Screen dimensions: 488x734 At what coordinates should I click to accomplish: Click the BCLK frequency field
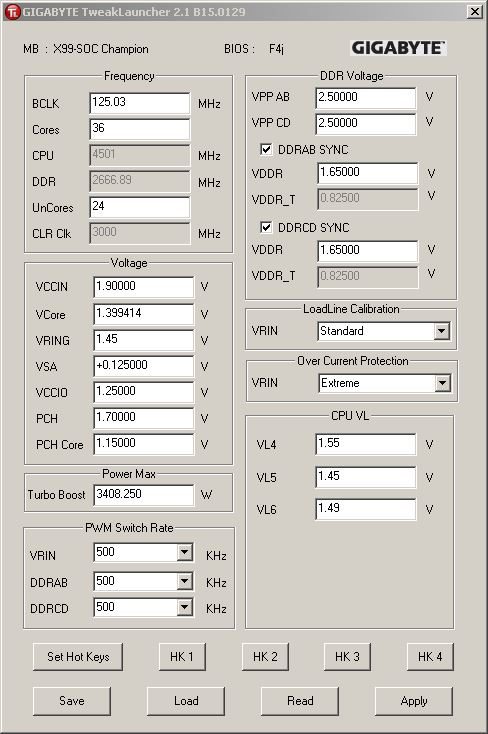coord(140,103)
